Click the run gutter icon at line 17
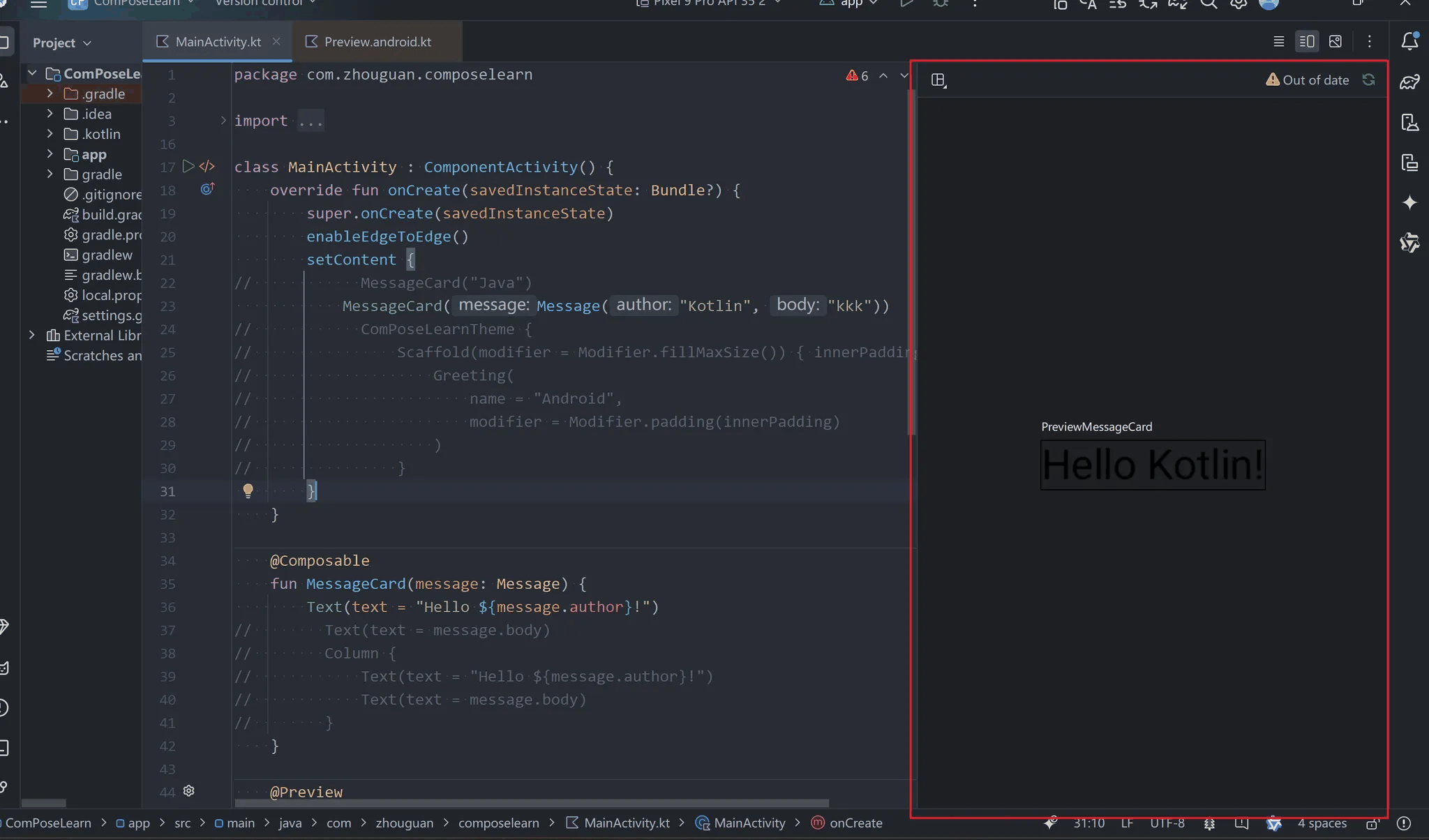 coord(188,166)
